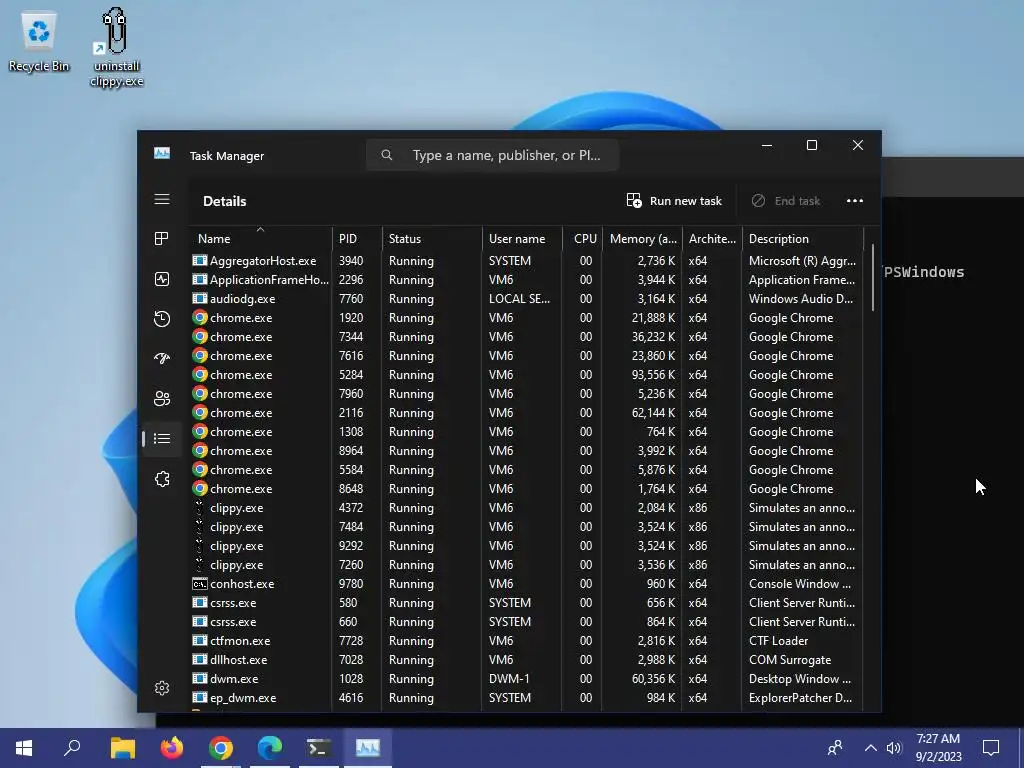This screenshot has width=1024, height=768.
Task: Select the dwm.exe process row
Action: click(526, 679)
